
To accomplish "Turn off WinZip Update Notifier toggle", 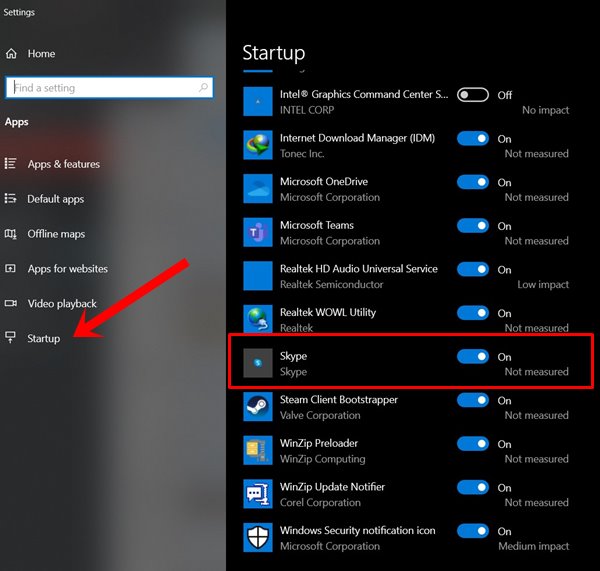I will click(x=473, y=487).
